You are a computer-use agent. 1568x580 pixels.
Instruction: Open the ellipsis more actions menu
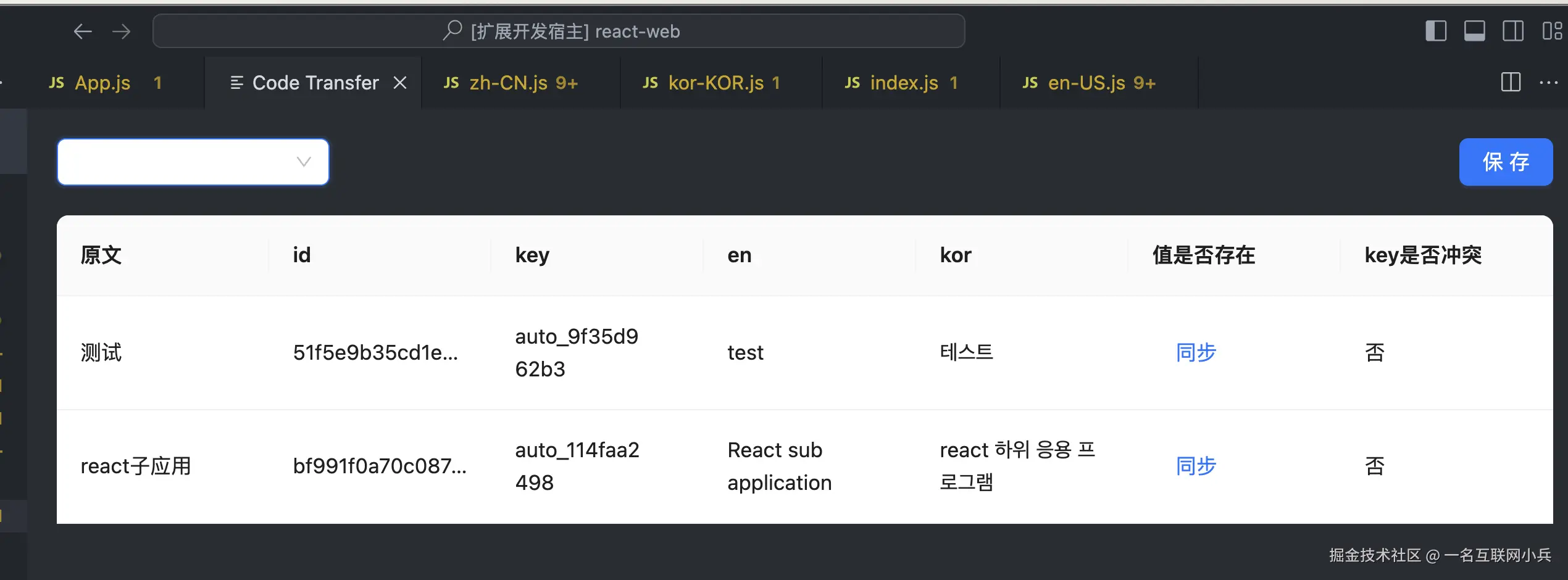click(1549, 82)
